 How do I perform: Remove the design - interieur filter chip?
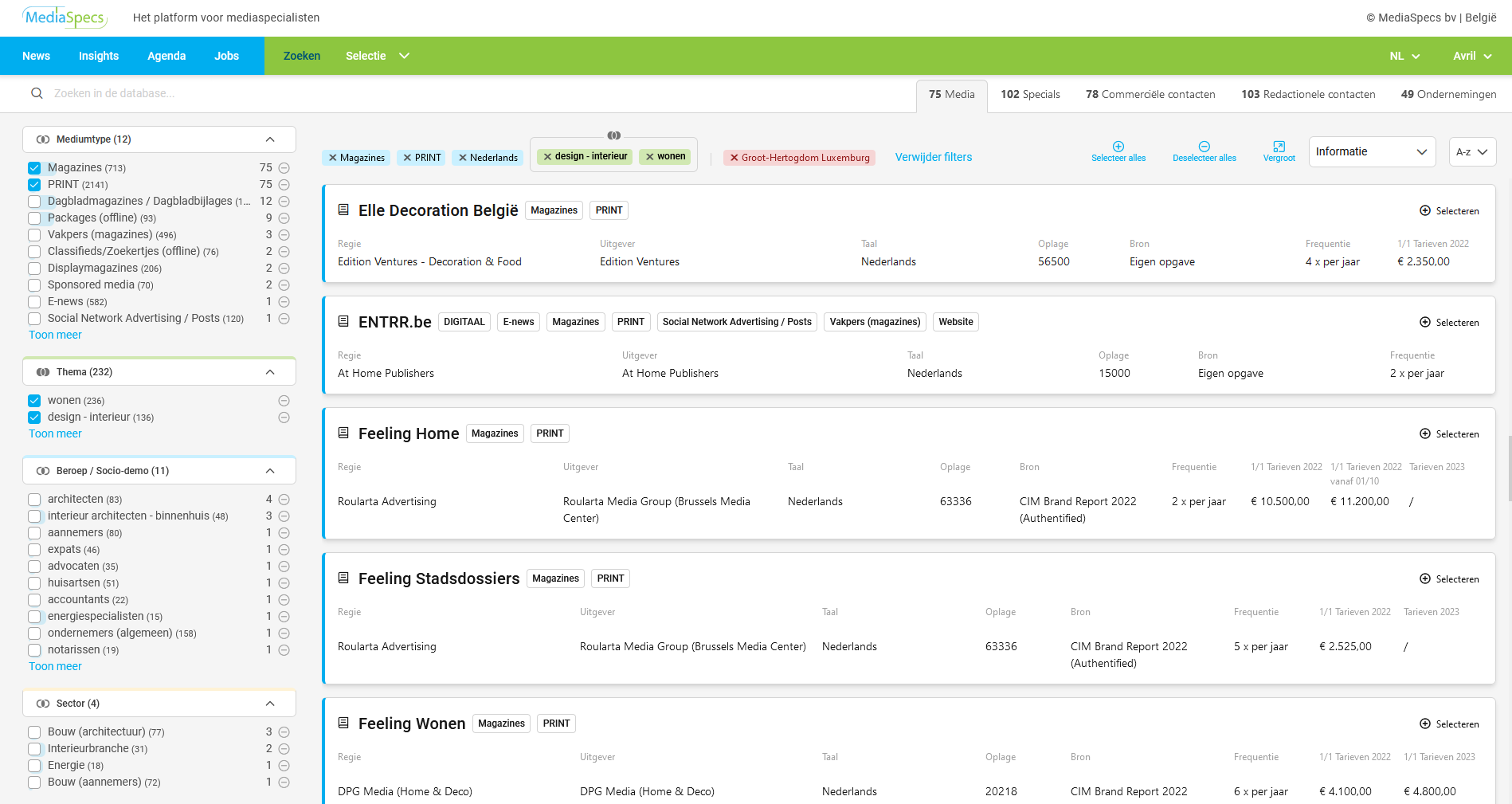pyautogui.click(x=547, y=157)
